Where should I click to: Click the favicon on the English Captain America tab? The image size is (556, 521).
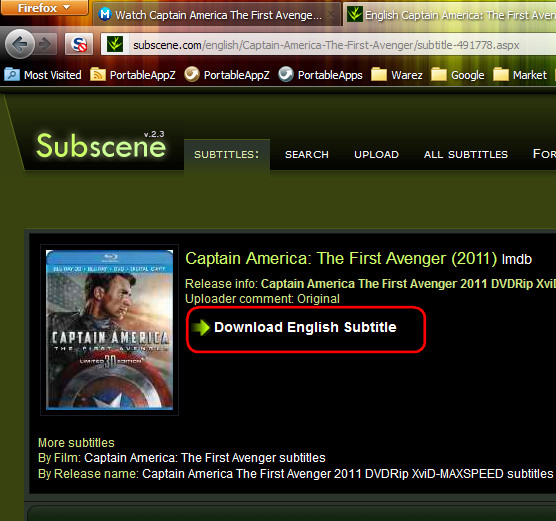pos(355,15)
